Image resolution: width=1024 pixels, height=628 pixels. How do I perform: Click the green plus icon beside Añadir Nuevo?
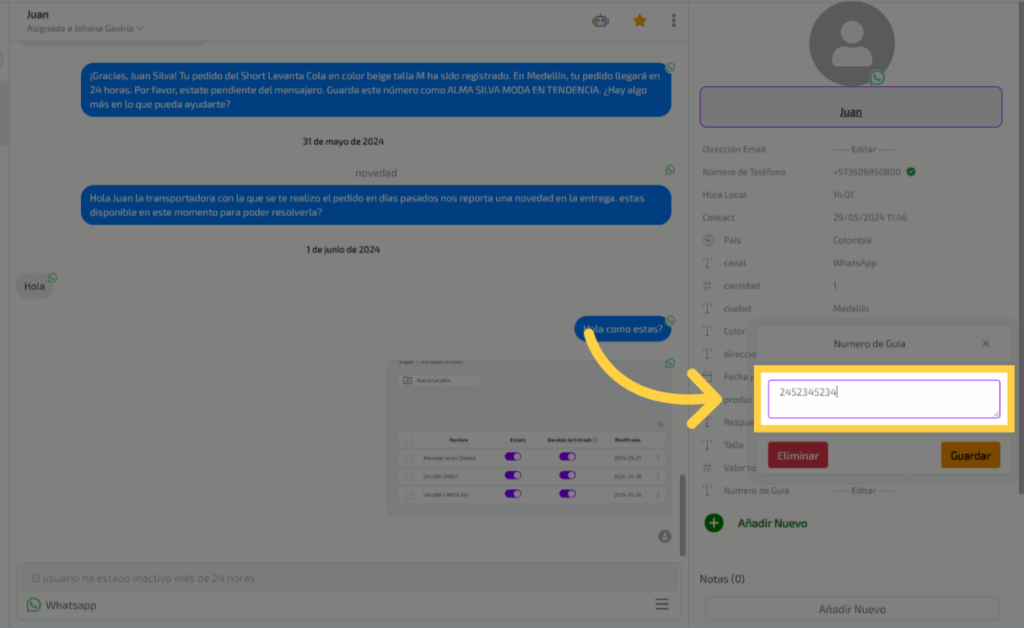[x=713, y=522]
